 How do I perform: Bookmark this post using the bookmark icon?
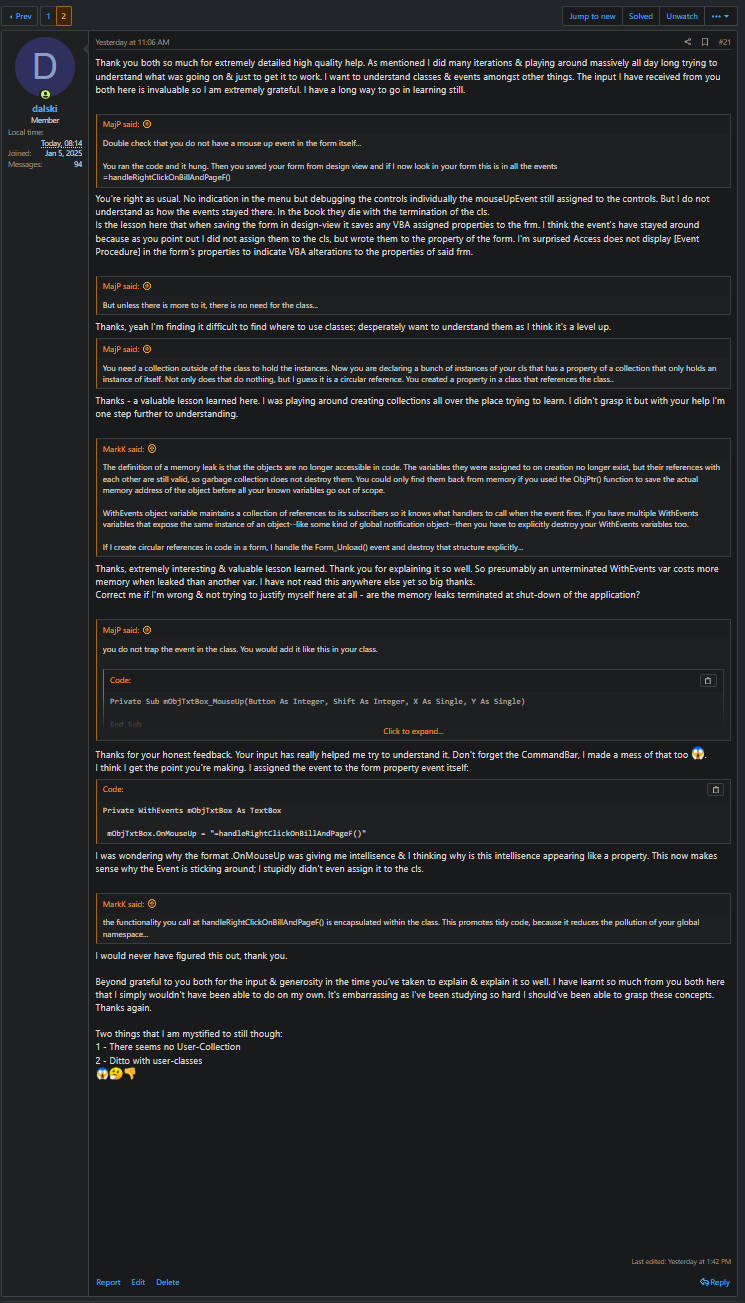(705, 42)
